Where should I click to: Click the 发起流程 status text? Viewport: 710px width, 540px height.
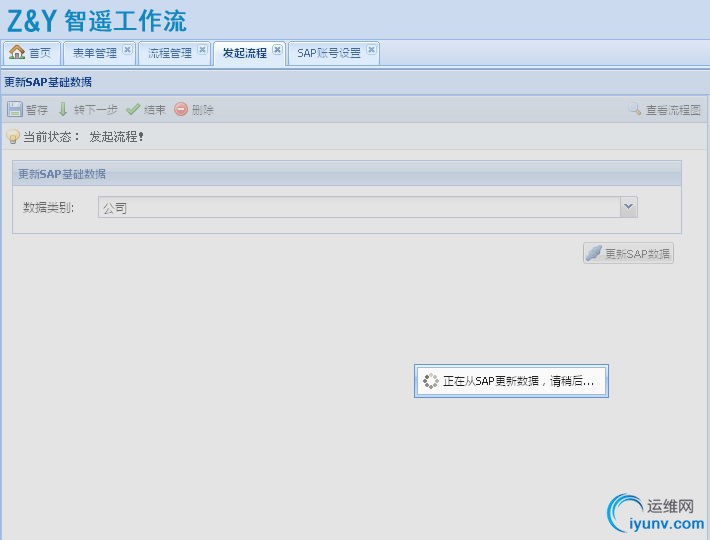(x=116, y=137)
